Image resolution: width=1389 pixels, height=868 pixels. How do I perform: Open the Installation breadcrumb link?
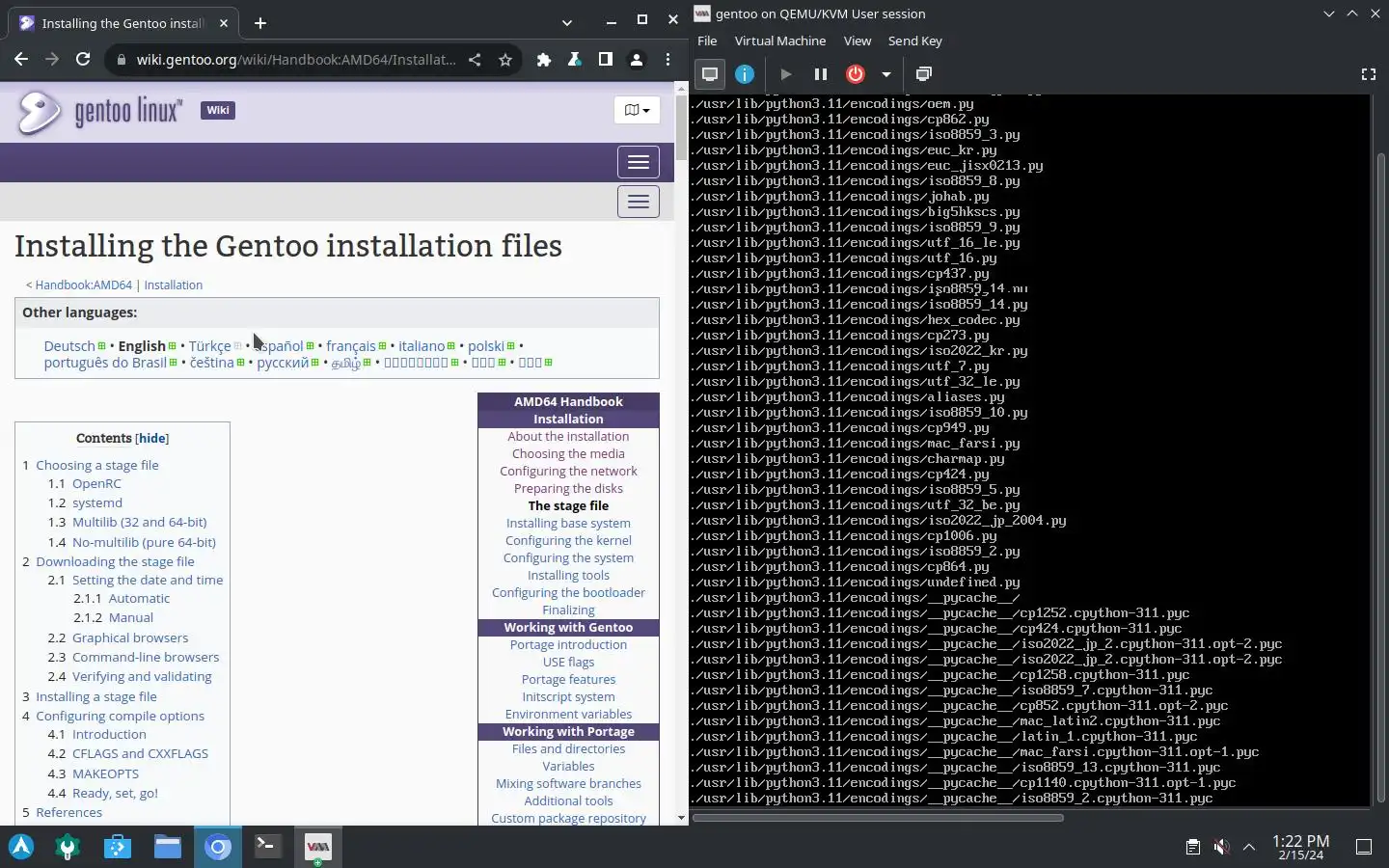tap(174, 285)
